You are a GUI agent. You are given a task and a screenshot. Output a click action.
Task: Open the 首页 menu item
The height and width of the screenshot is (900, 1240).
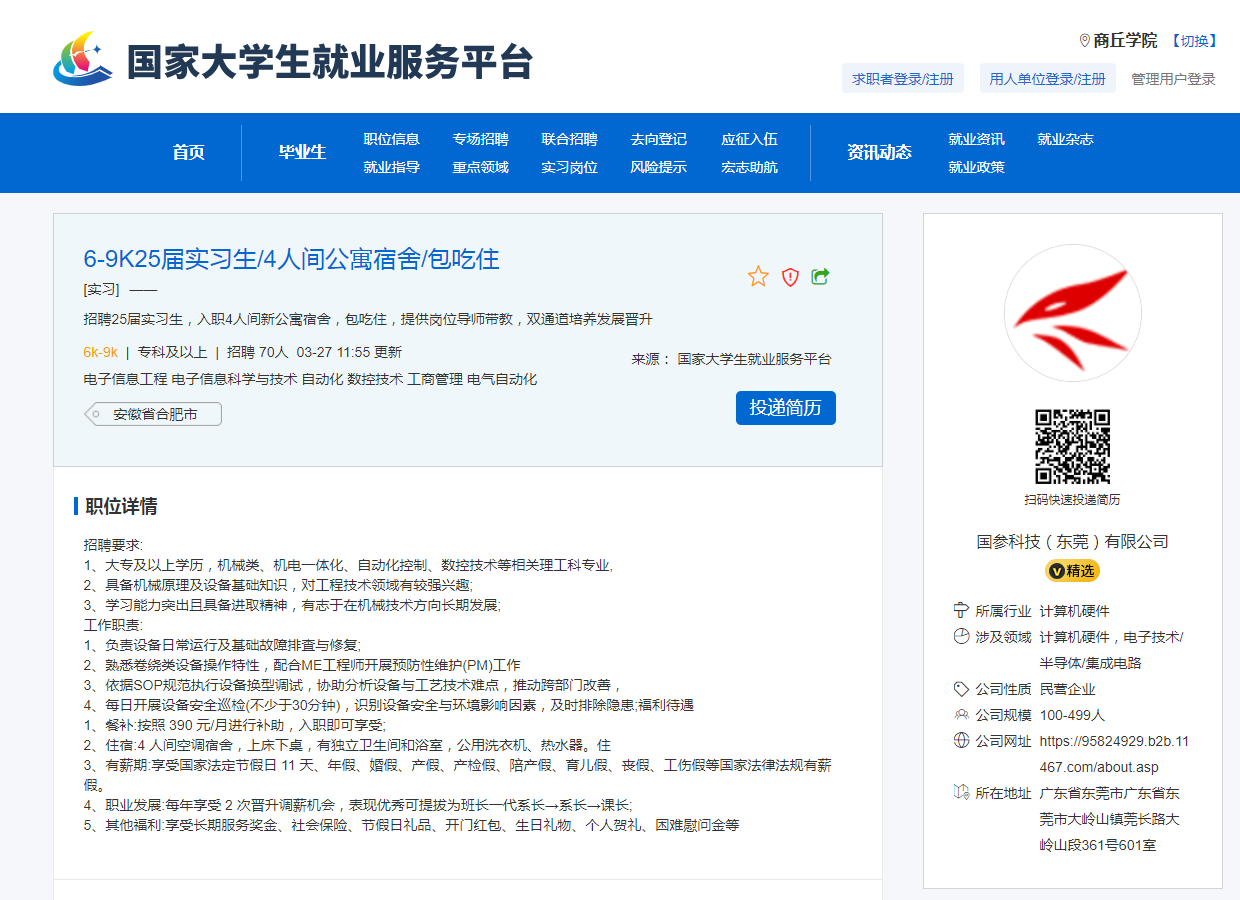tap(188, 152)
